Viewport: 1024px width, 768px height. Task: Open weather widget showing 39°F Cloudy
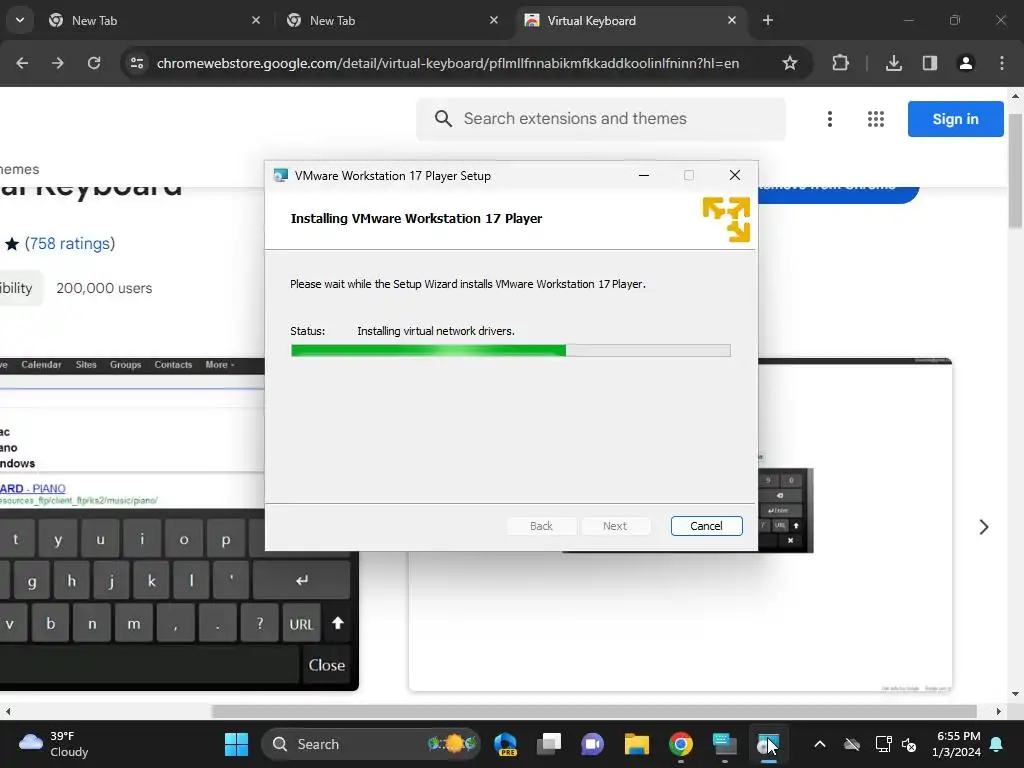(x=54, y=744)
